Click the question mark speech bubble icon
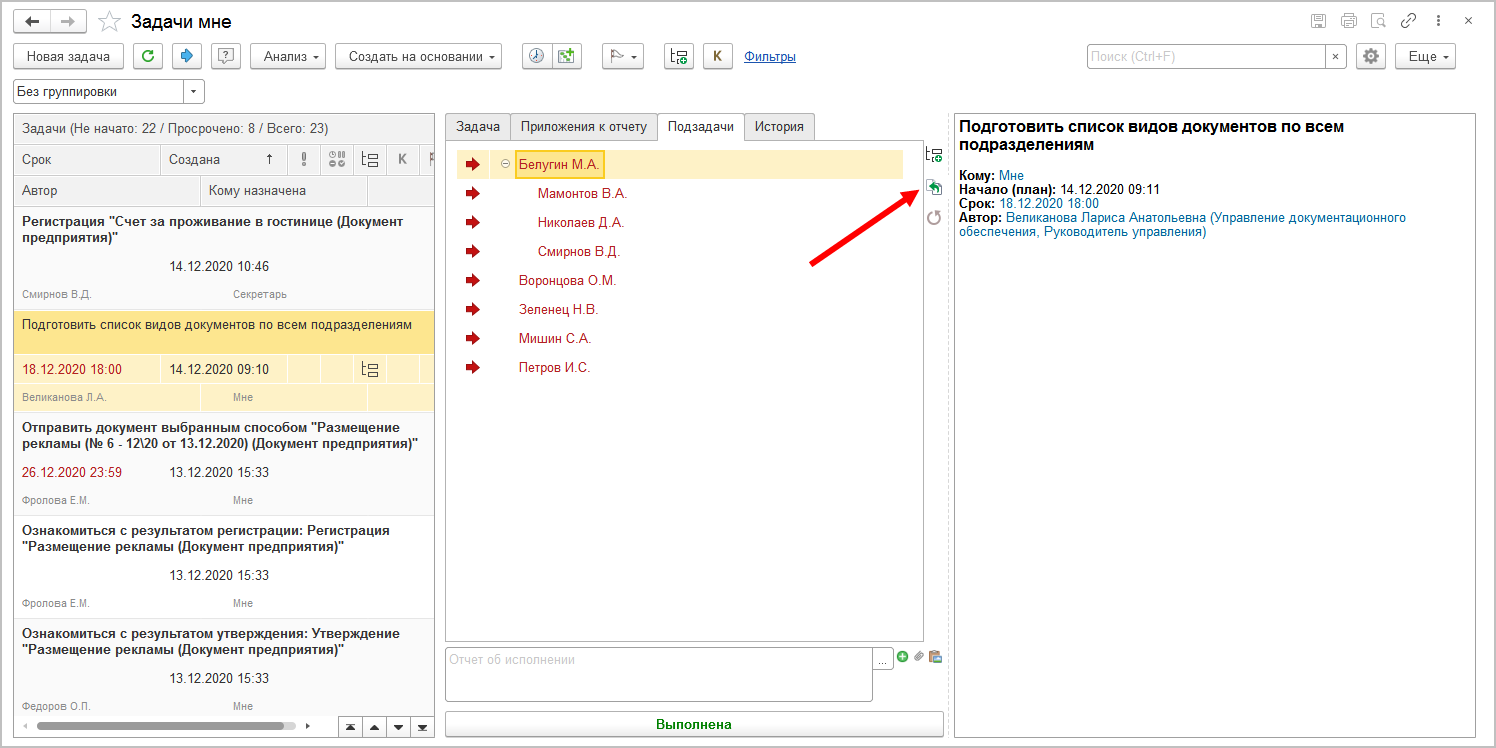The width and height of the screenshot is (1496, 748). coord(226,57)
